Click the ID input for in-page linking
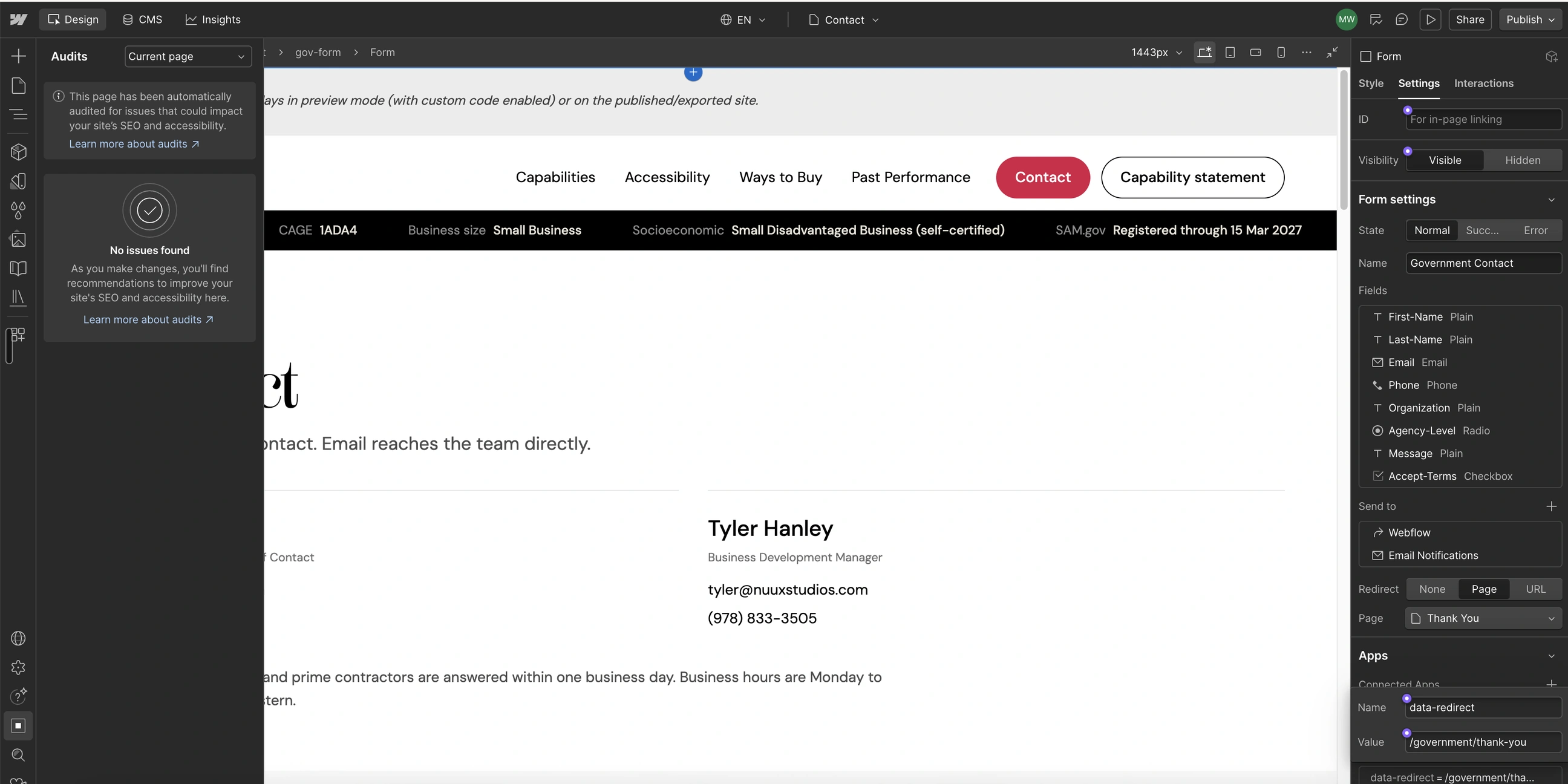 (1483, 119)
